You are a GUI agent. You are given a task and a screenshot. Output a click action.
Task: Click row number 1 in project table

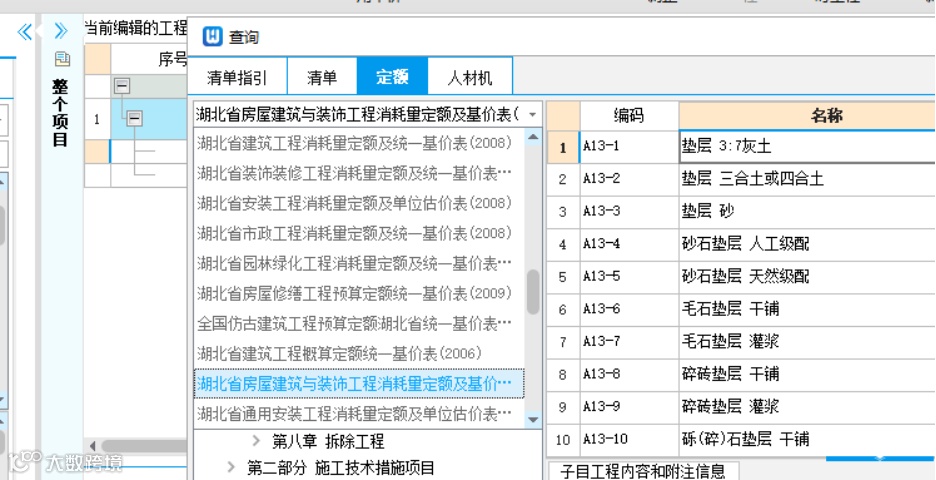[97, 119]
